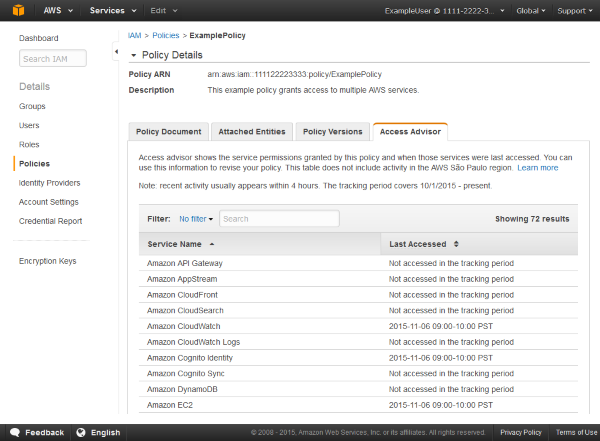Open Users in the sidebar
Viewport: 600px width, 441px height.
[x=29, y=125]
